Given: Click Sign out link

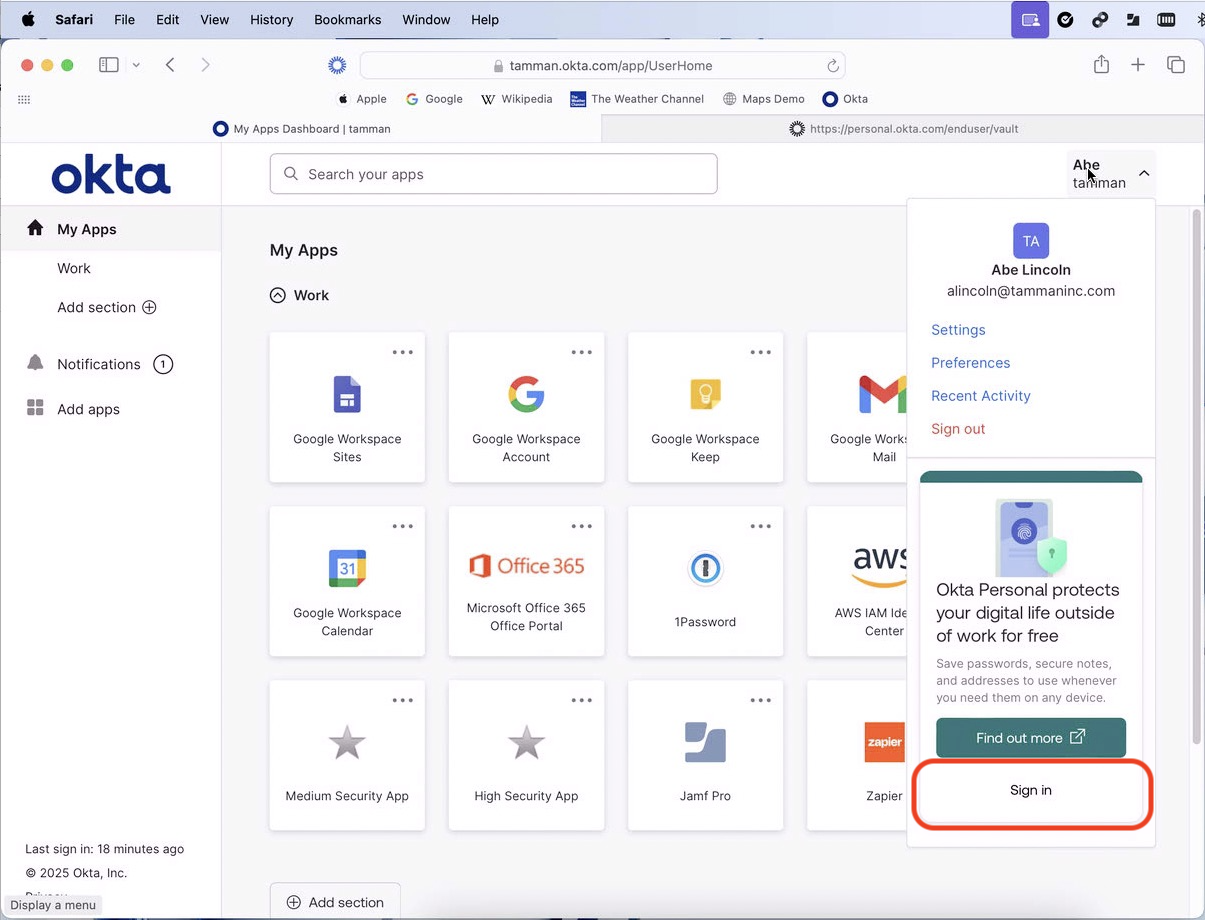Looking at the screenshot, I should pos(958,429).
